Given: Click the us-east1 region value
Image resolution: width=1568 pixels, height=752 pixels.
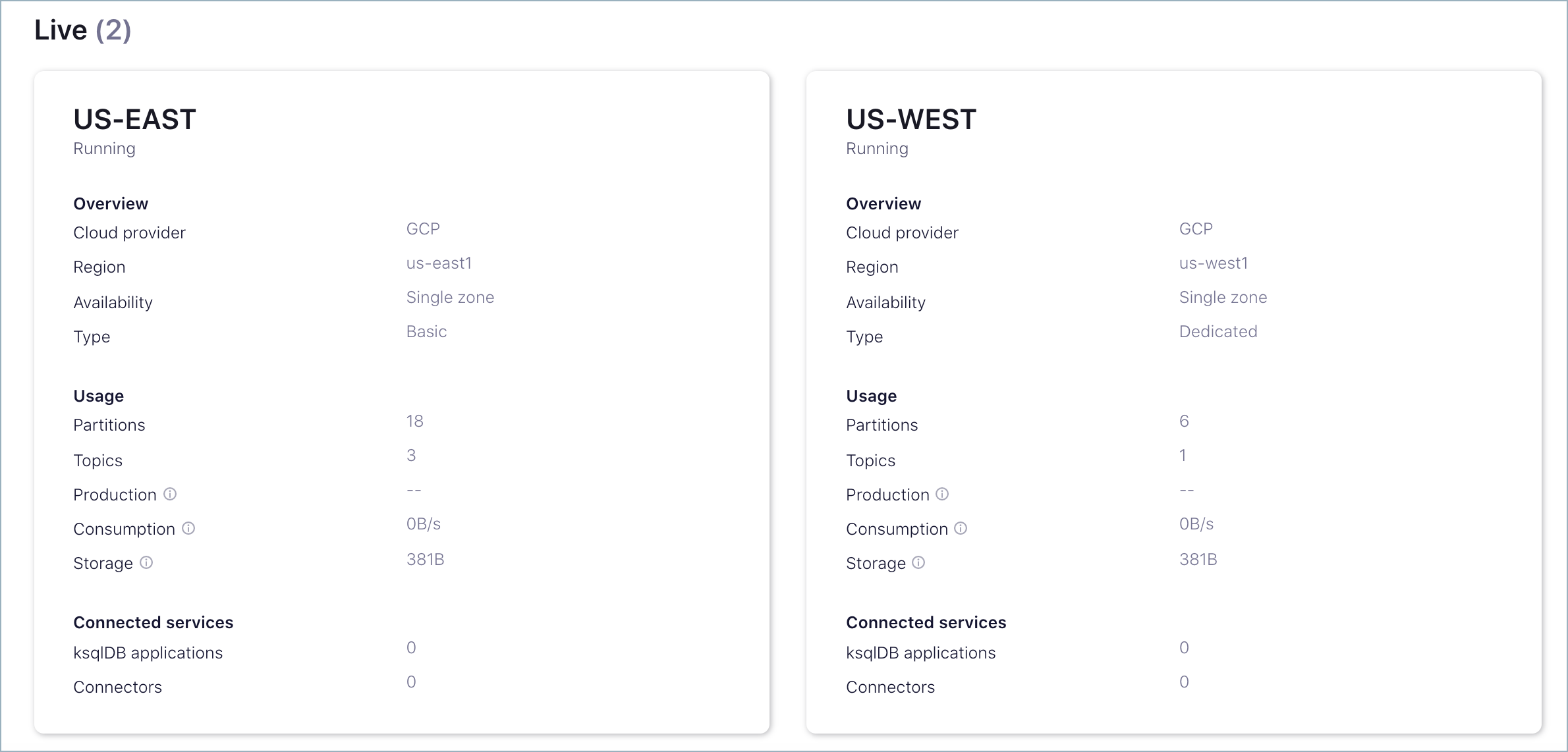Looking at the screenshot, I should coord(439,263).
